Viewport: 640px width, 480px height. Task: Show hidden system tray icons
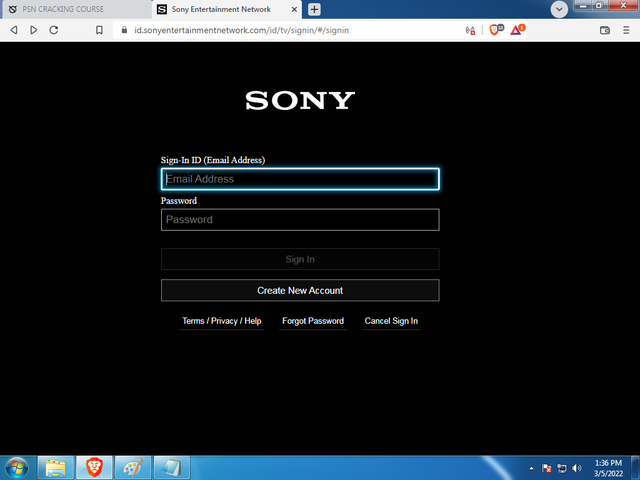(x=531, y=468)
